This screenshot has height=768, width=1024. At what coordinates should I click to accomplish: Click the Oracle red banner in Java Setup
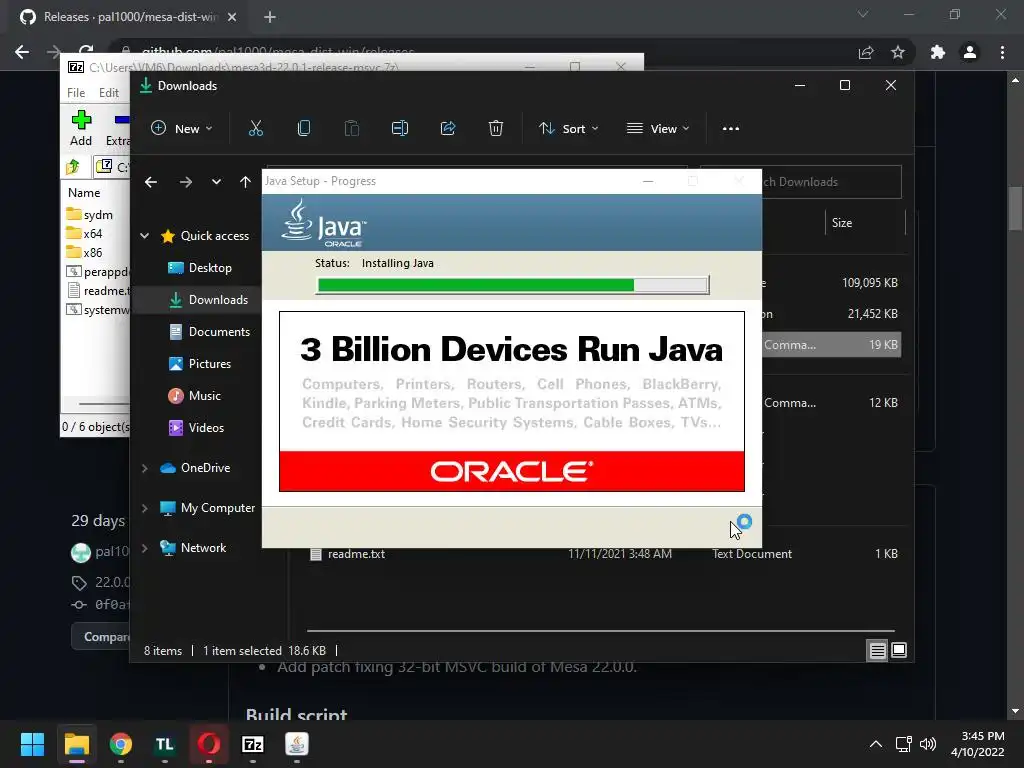point(512,471)
